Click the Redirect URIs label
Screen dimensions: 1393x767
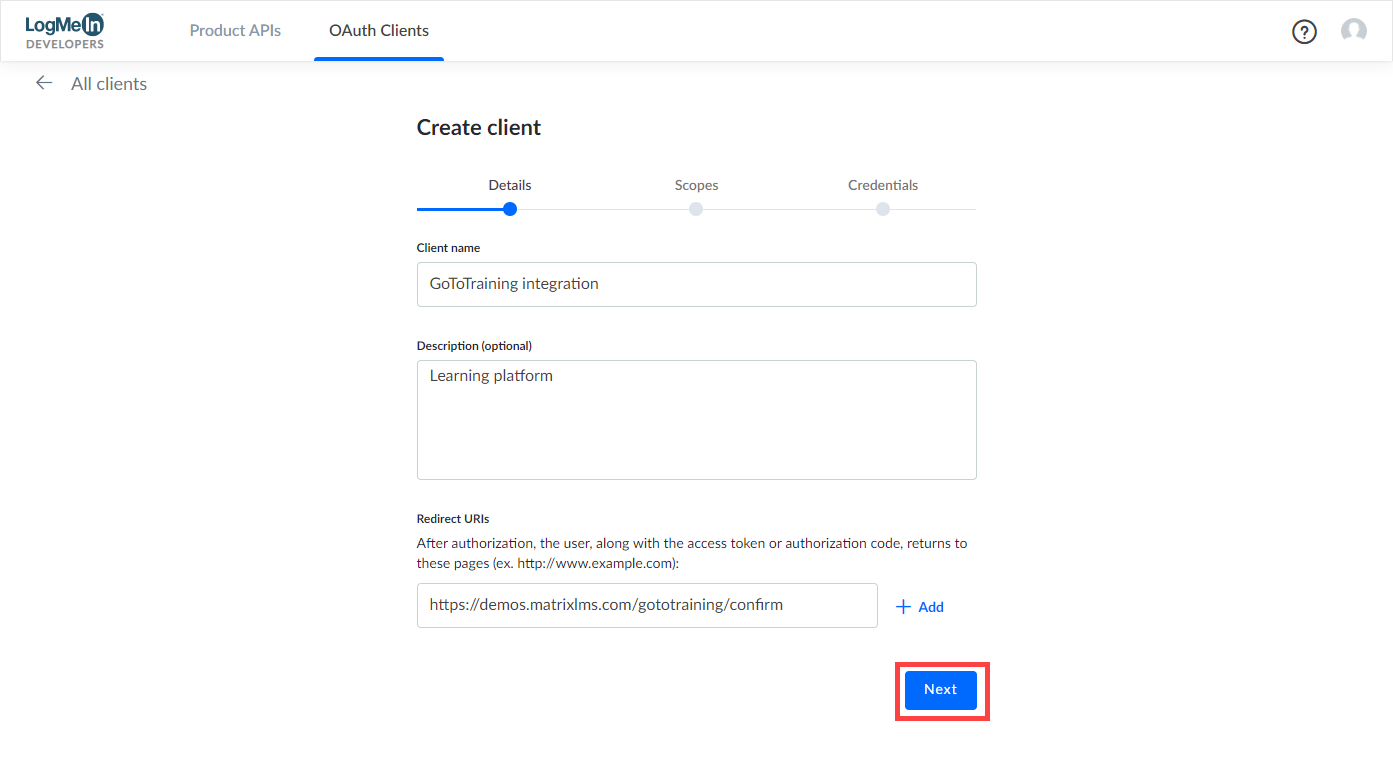pyautogui.click(x=453, y=519)
